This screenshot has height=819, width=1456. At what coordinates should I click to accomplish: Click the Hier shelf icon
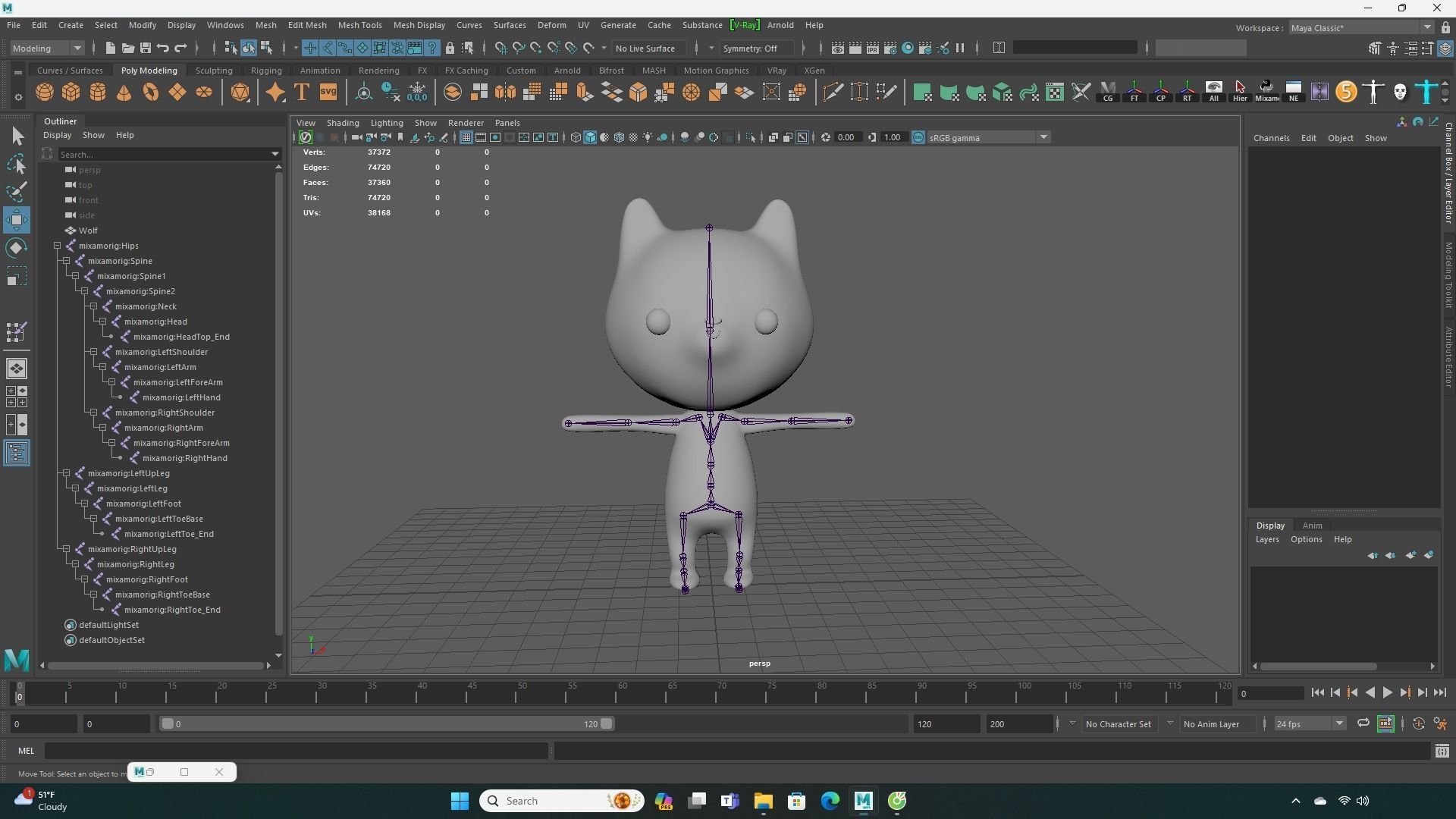tap(1241, 93)
